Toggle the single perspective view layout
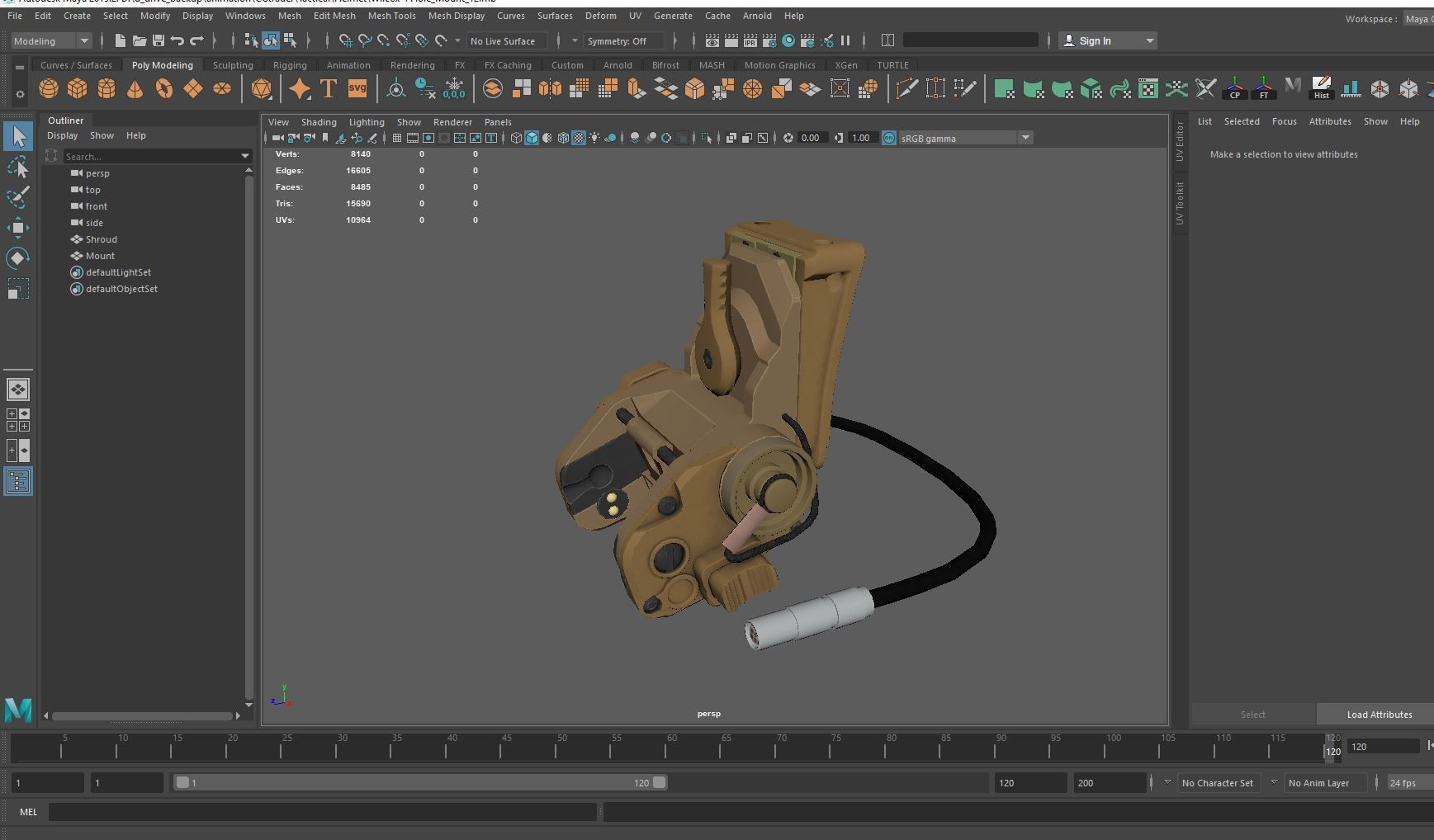The image size is (1434, 840). pyautogui.click(x=18, y=389)
